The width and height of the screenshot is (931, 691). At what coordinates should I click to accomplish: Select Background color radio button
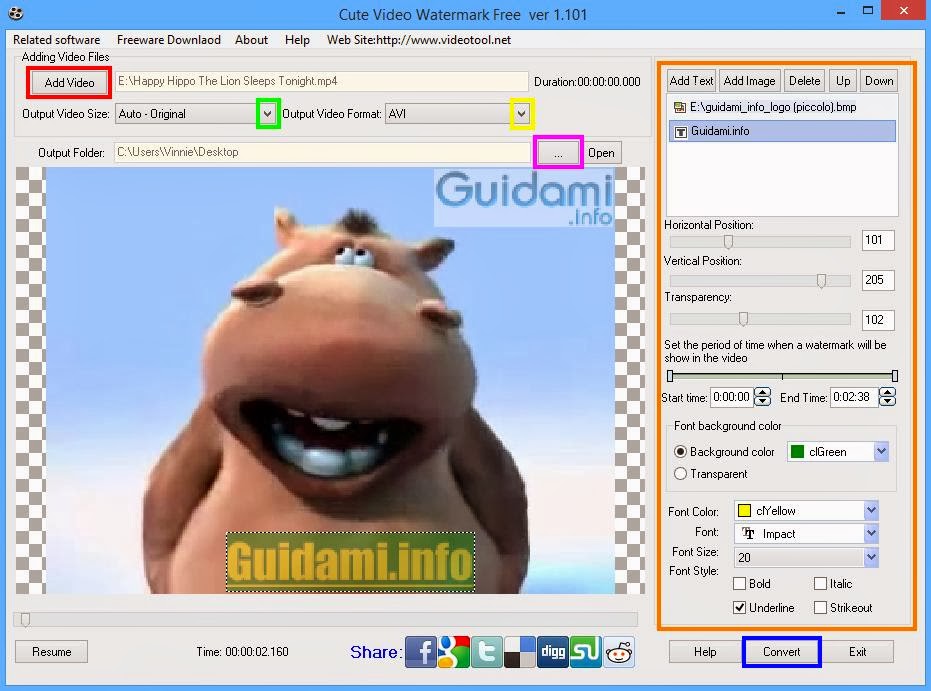680,452
